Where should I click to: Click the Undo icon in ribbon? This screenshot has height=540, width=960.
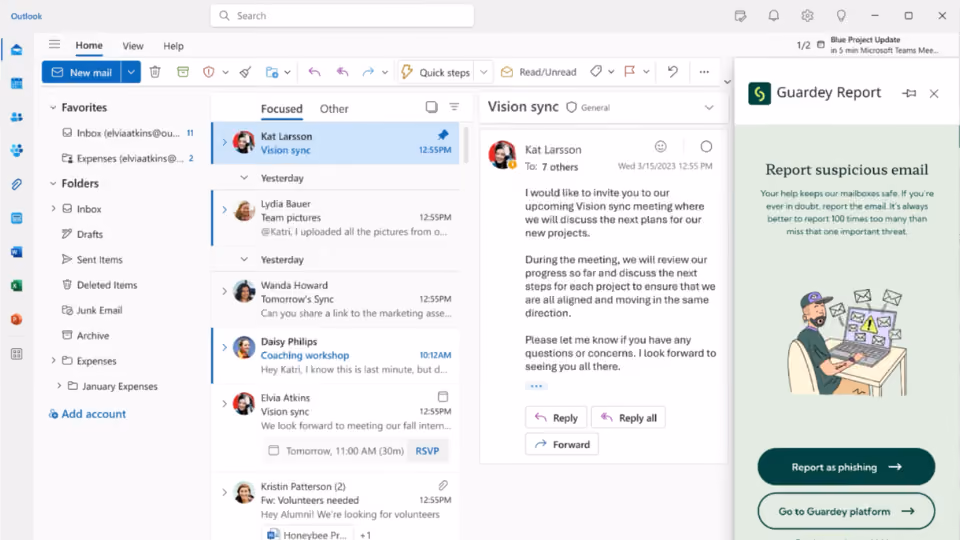[673, 71]
